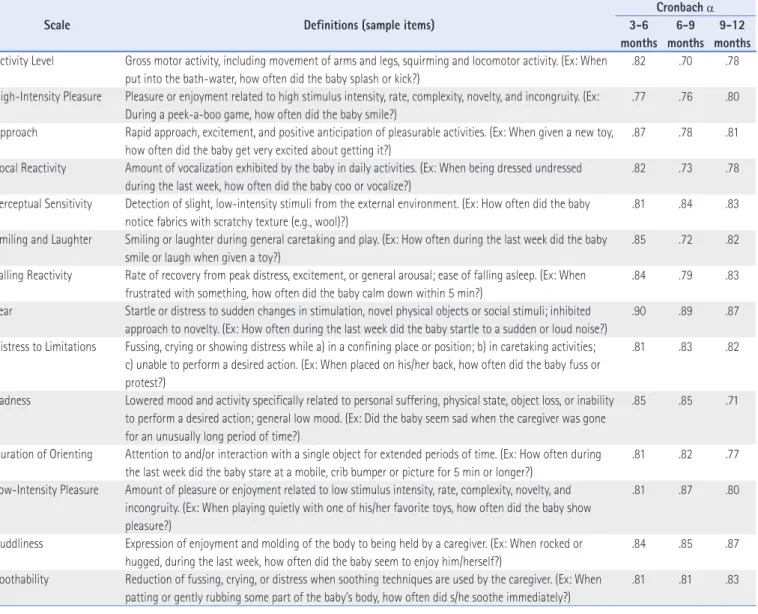This screenshot has width=758, height=614.
Task: Click the definition starting 'Attention to and/or interaction'
Action: click(363, 464)
